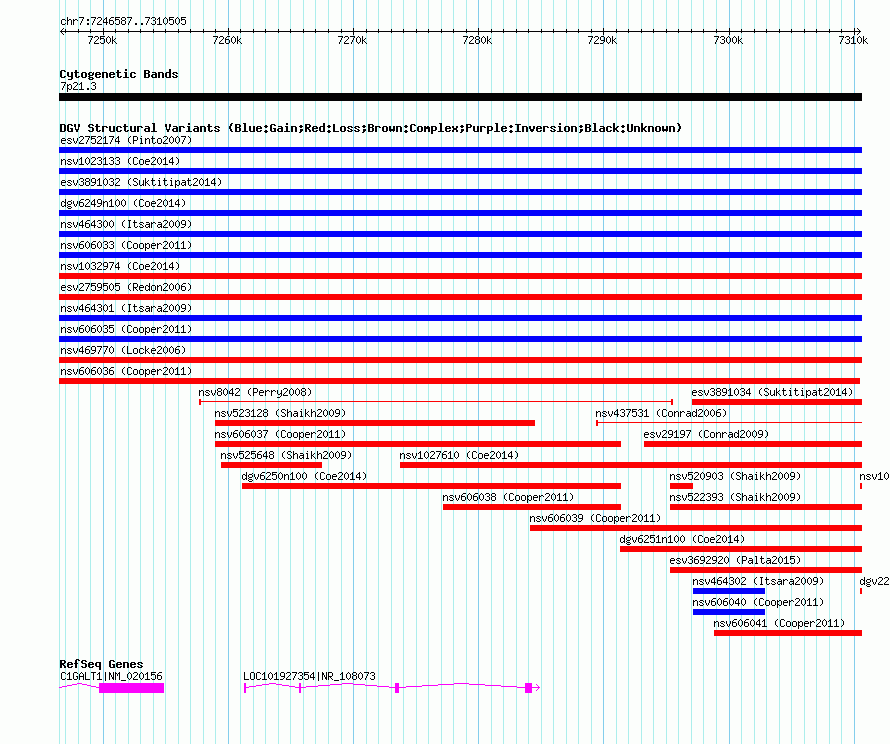Click the 7280k ruler position
The height and width of the screenshot is (744, 890).
pos(477,40)
